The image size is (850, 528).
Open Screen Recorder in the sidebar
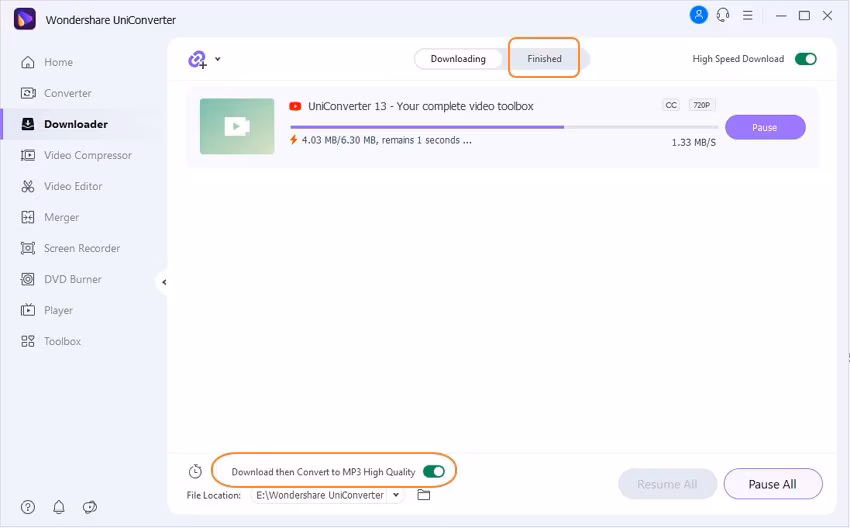pyautogui.click(x=81, y=248)
